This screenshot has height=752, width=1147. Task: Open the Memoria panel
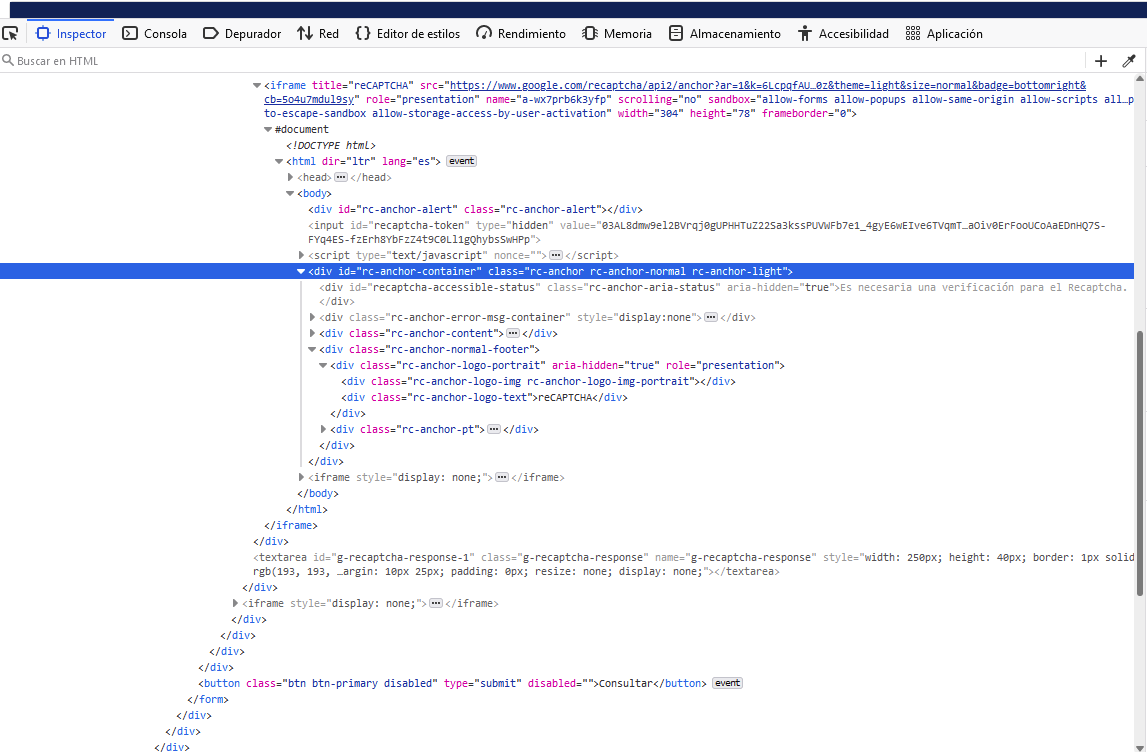(617, 33)
